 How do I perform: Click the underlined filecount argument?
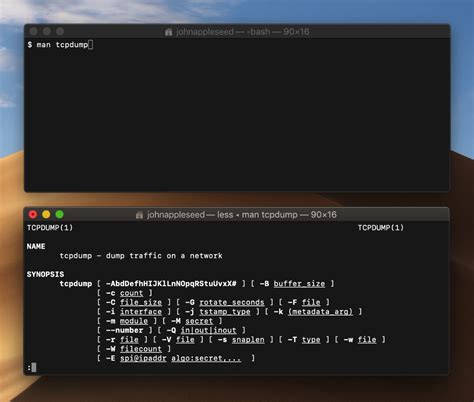pos(141,349)
